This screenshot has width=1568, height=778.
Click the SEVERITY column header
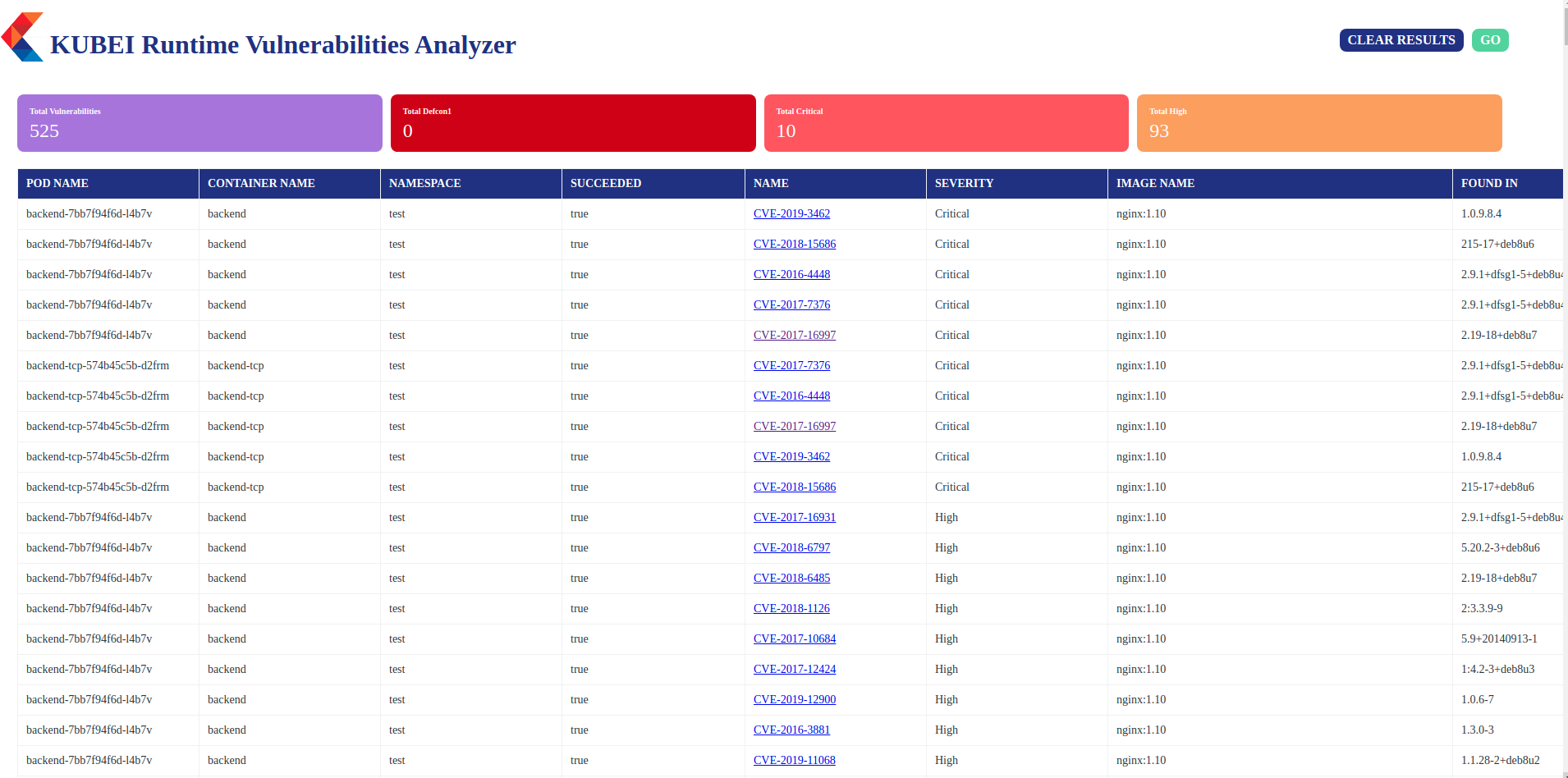click(1017, 184)
